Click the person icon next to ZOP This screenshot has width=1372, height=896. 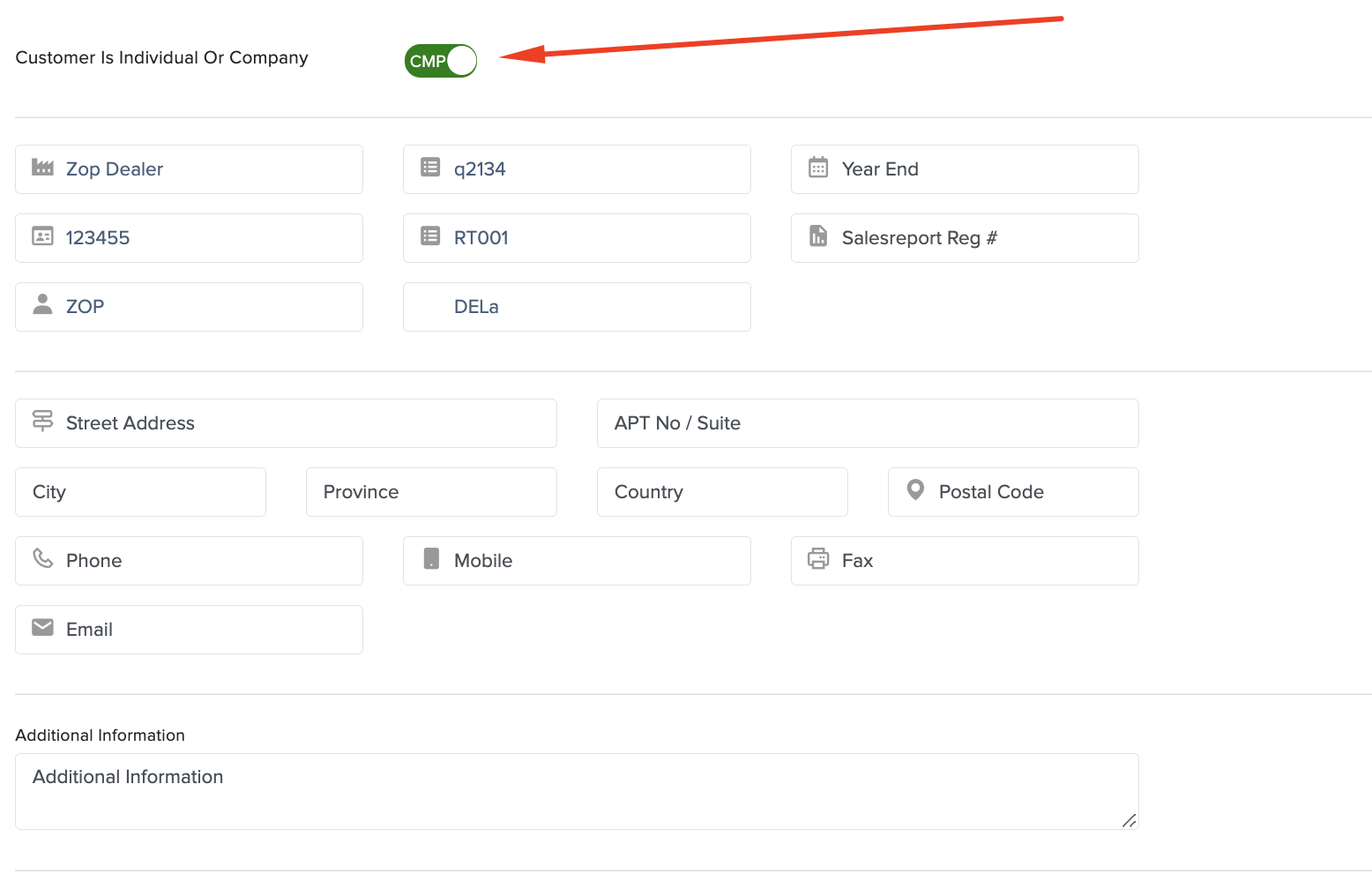pos(42,304)
